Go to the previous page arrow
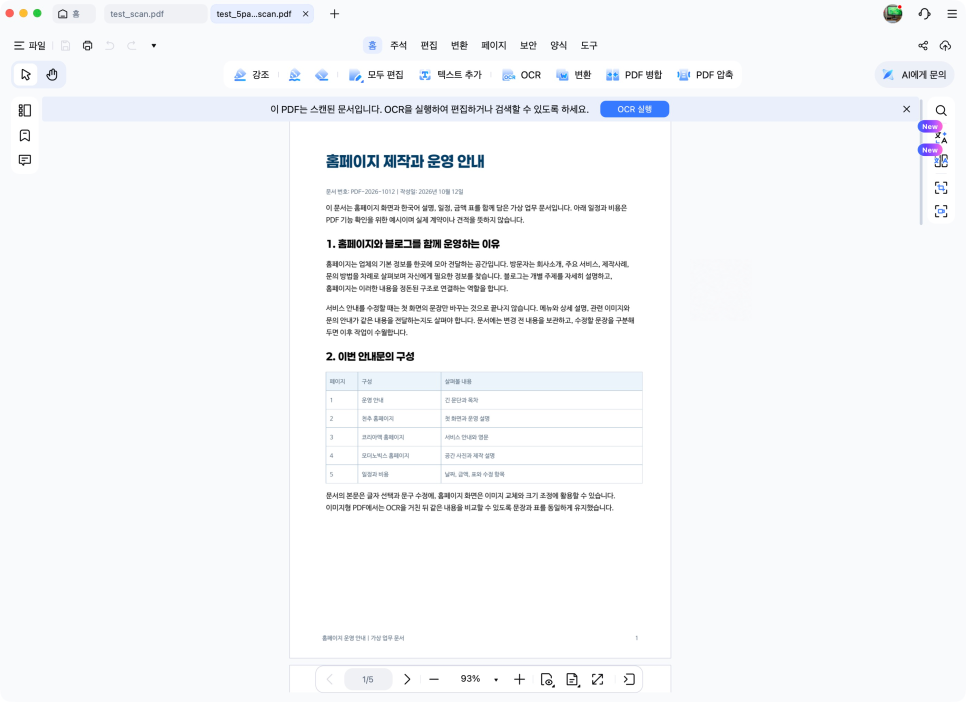 pos(330,679)
